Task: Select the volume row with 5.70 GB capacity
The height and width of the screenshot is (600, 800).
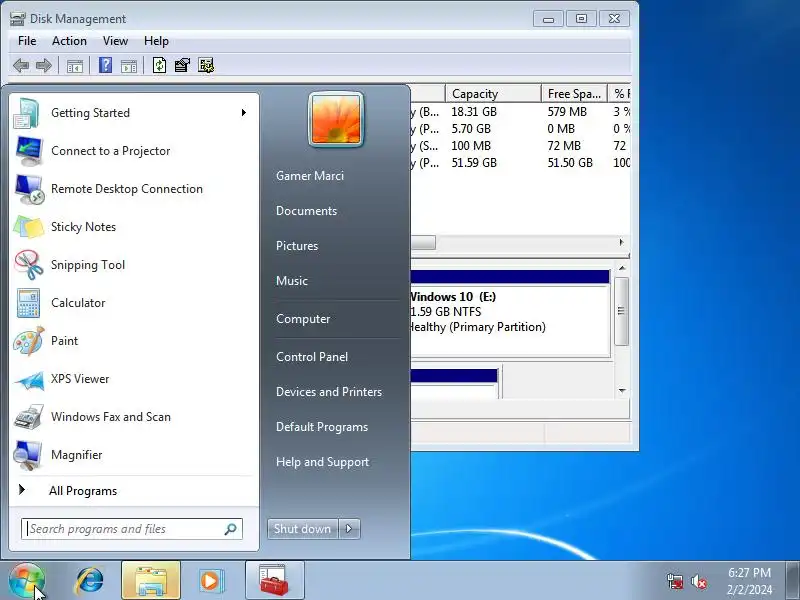Action: click(520, 129)
